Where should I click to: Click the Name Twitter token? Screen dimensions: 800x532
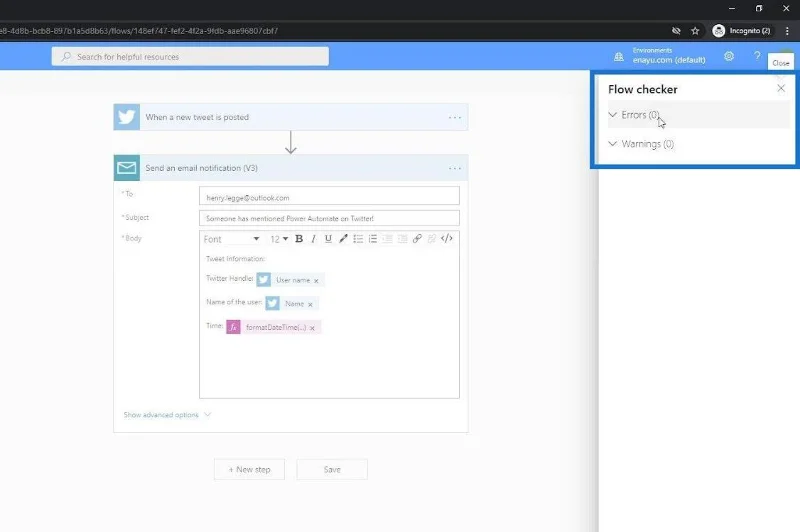coord(292,303)
